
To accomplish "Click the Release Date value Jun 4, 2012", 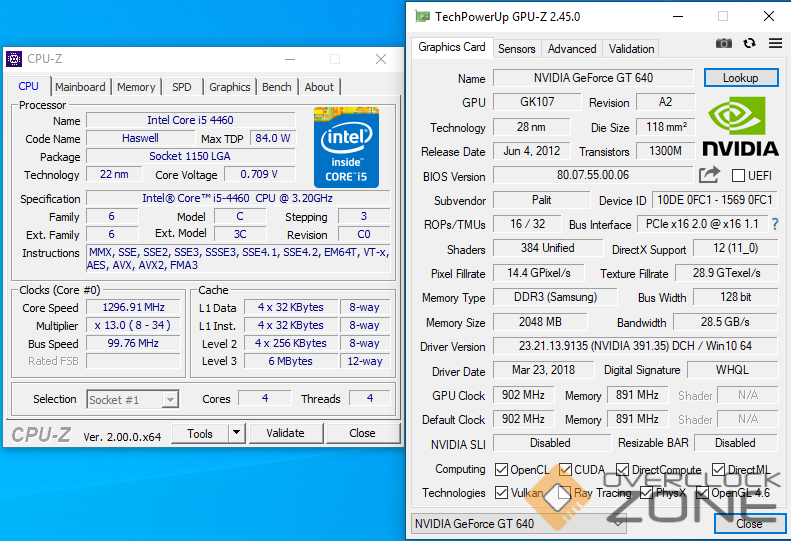I will point(532,151).
